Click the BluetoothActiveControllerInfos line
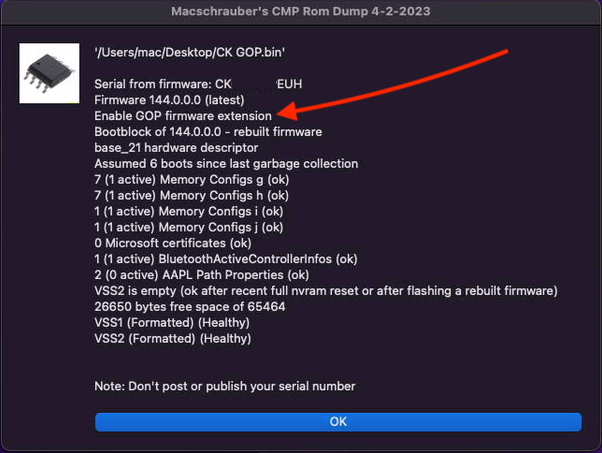 tap(226, 259)
